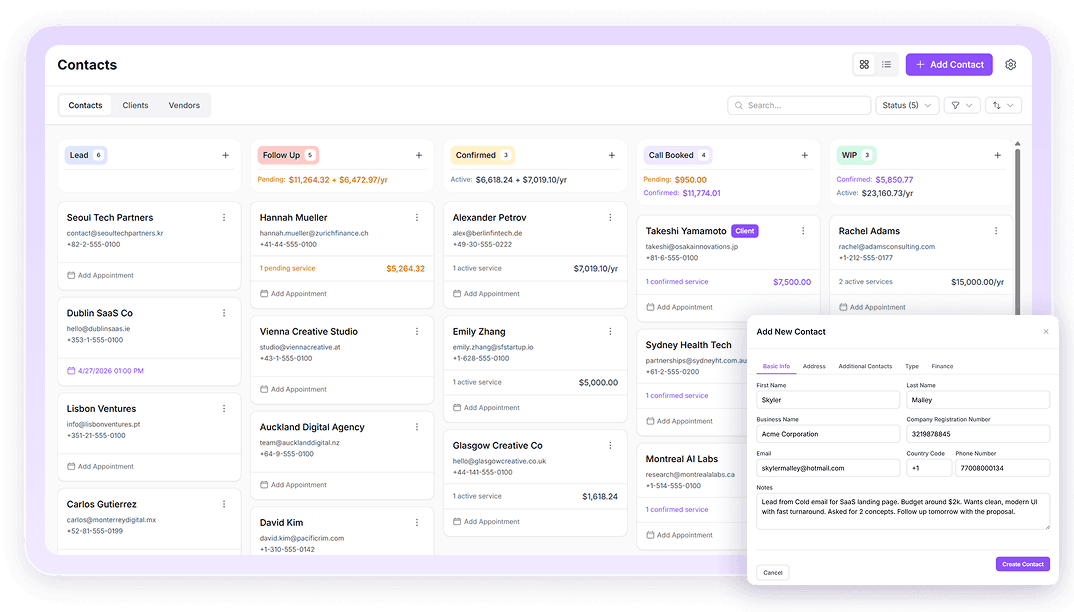Open options menu for Hannah Mueller
This screenshot has height=612, width=1074.
coord(417,217)
